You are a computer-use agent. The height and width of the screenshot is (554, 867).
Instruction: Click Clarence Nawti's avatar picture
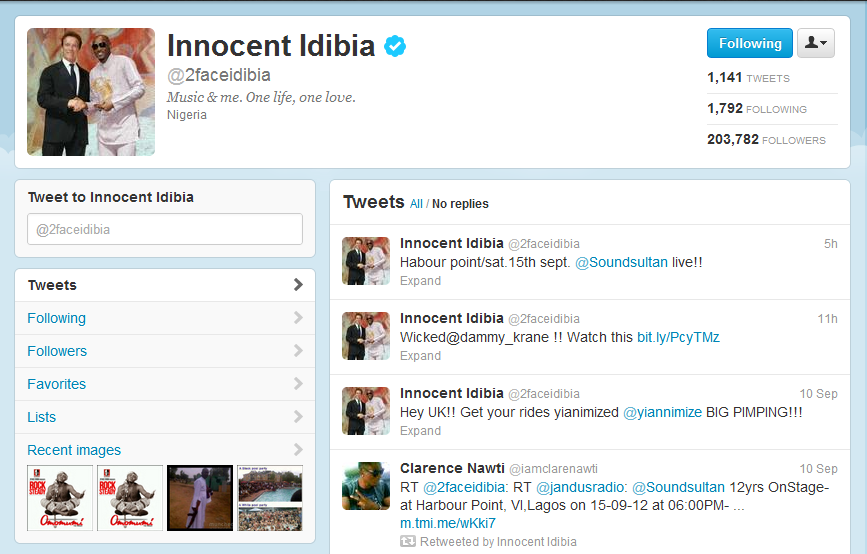tap(365, 485)
